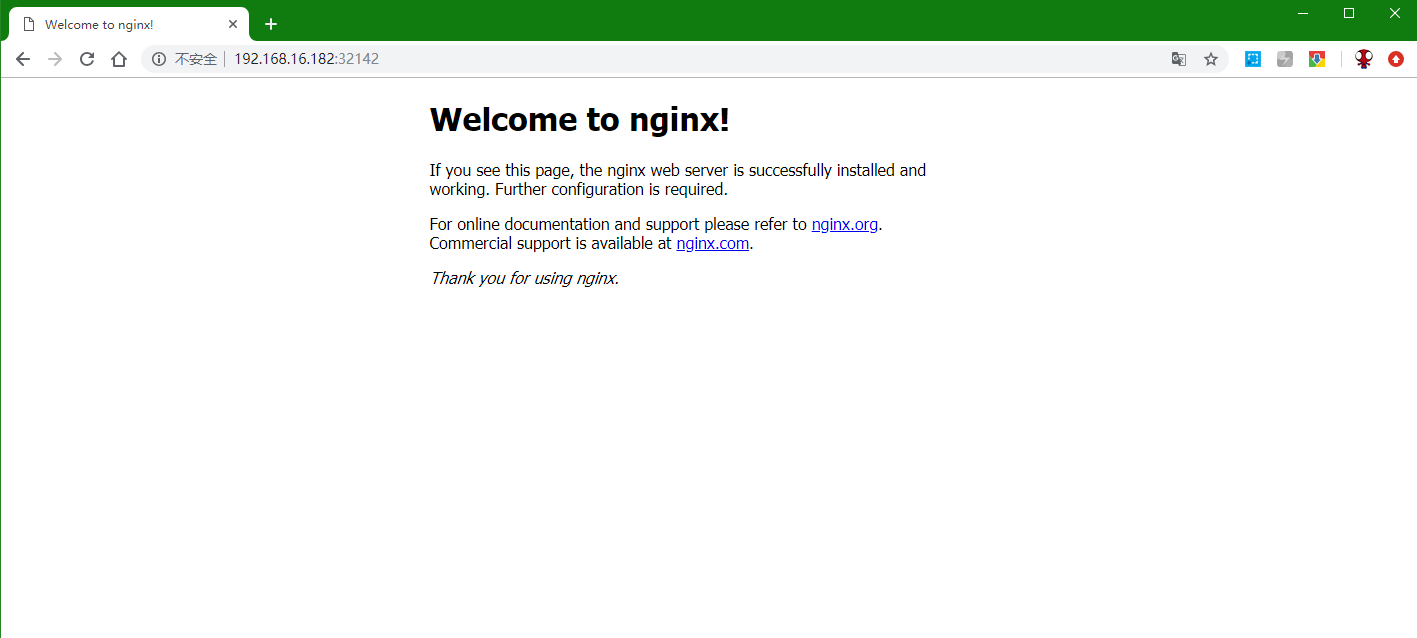Maximize the browser window
This screenshot has height=638, width=1417.
pos(1349,13)
